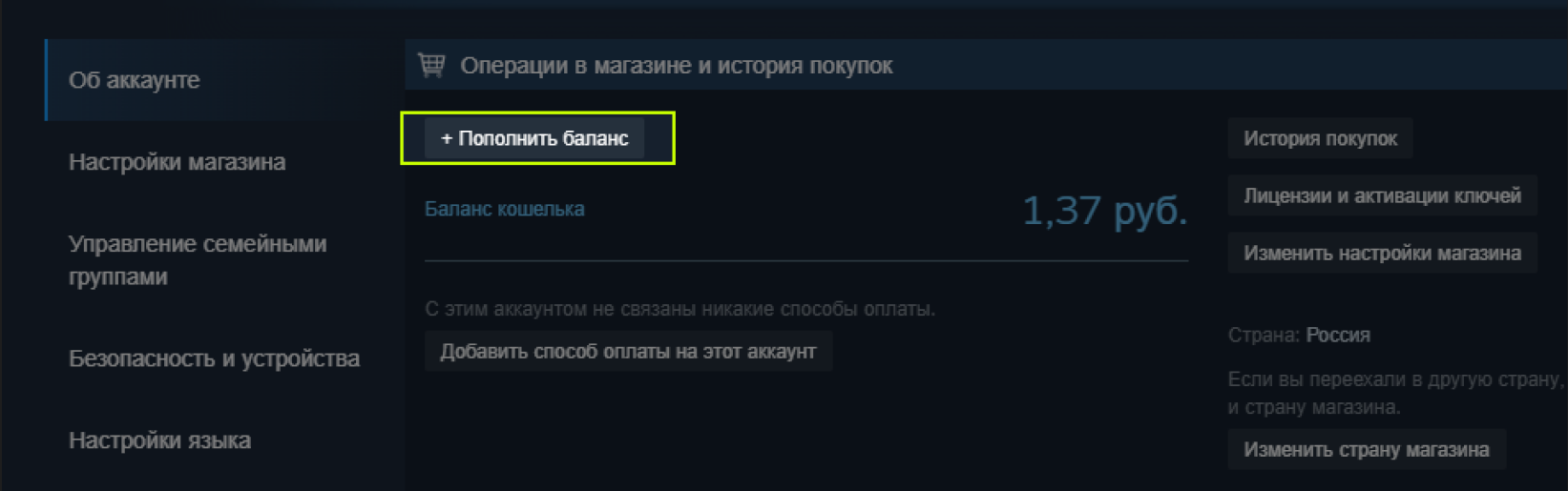This screenshot has width=1568, height=491.
Task: Open Управление семейными группами sidebar item
Action: point(198,260)
